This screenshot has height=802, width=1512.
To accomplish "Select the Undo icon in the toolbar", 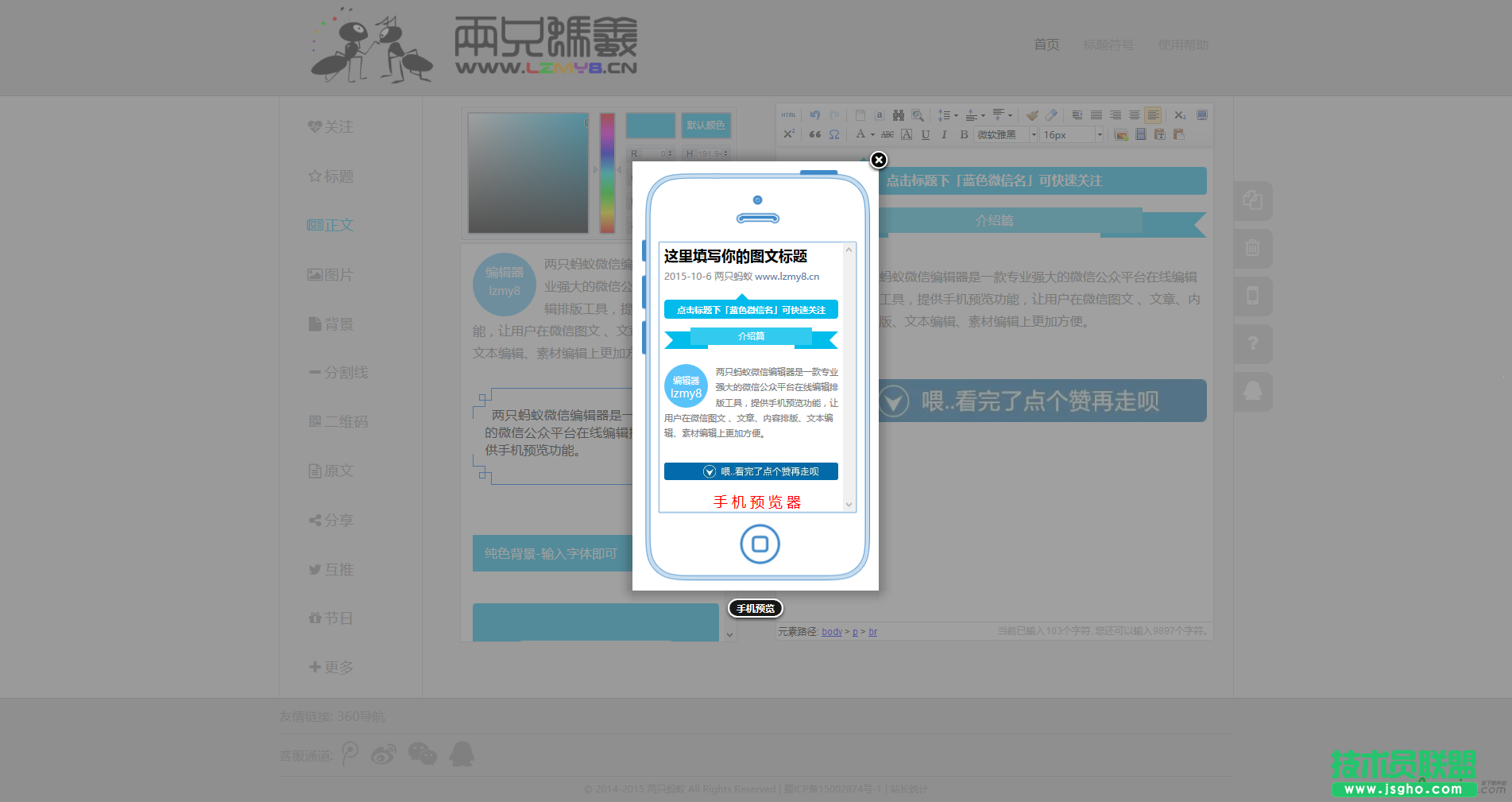I will tap(814, 114).
